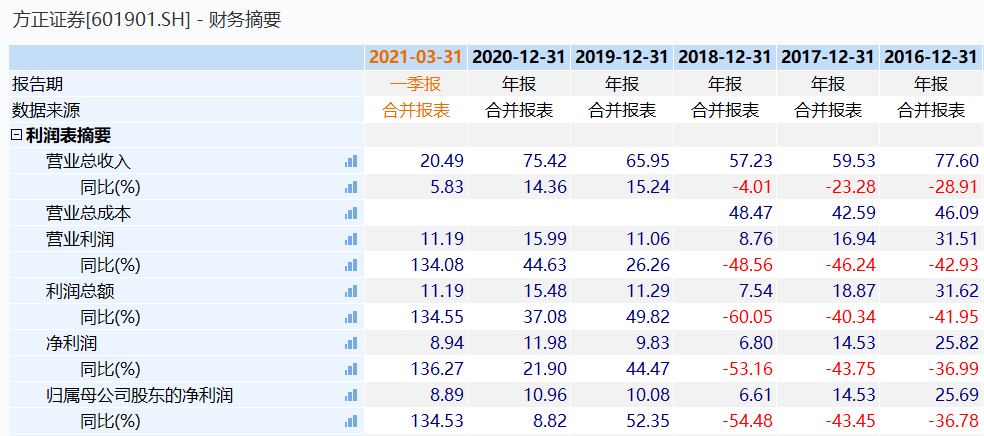Open chart icon for 营业利润 row
The width and height of the screenshot is (984, 436).
click(351, 239)
